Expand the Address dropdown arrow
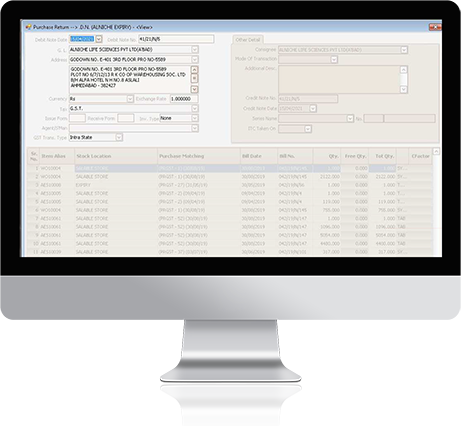This screenshot has height=426, width=461. pyautogui.click(x=195, y=59)
